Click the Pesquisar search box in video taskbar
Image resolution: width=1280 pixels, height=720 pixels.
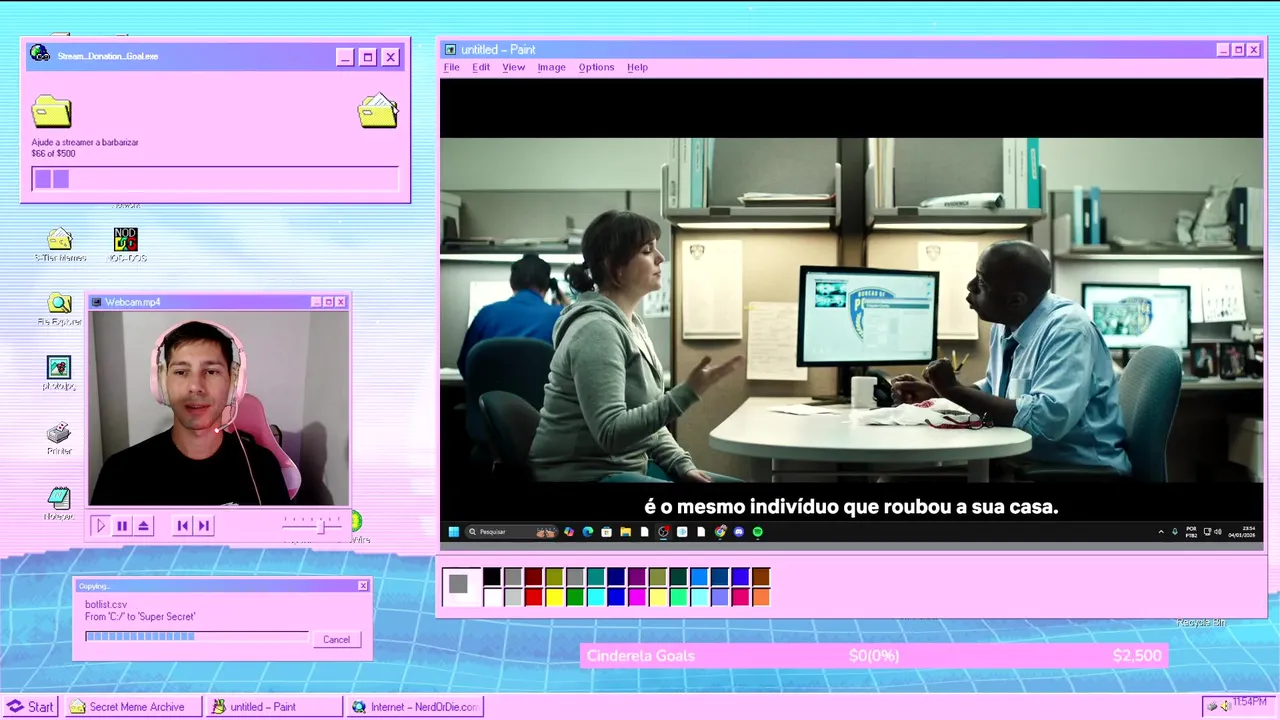pyautogui.click(x=512, y=532)
